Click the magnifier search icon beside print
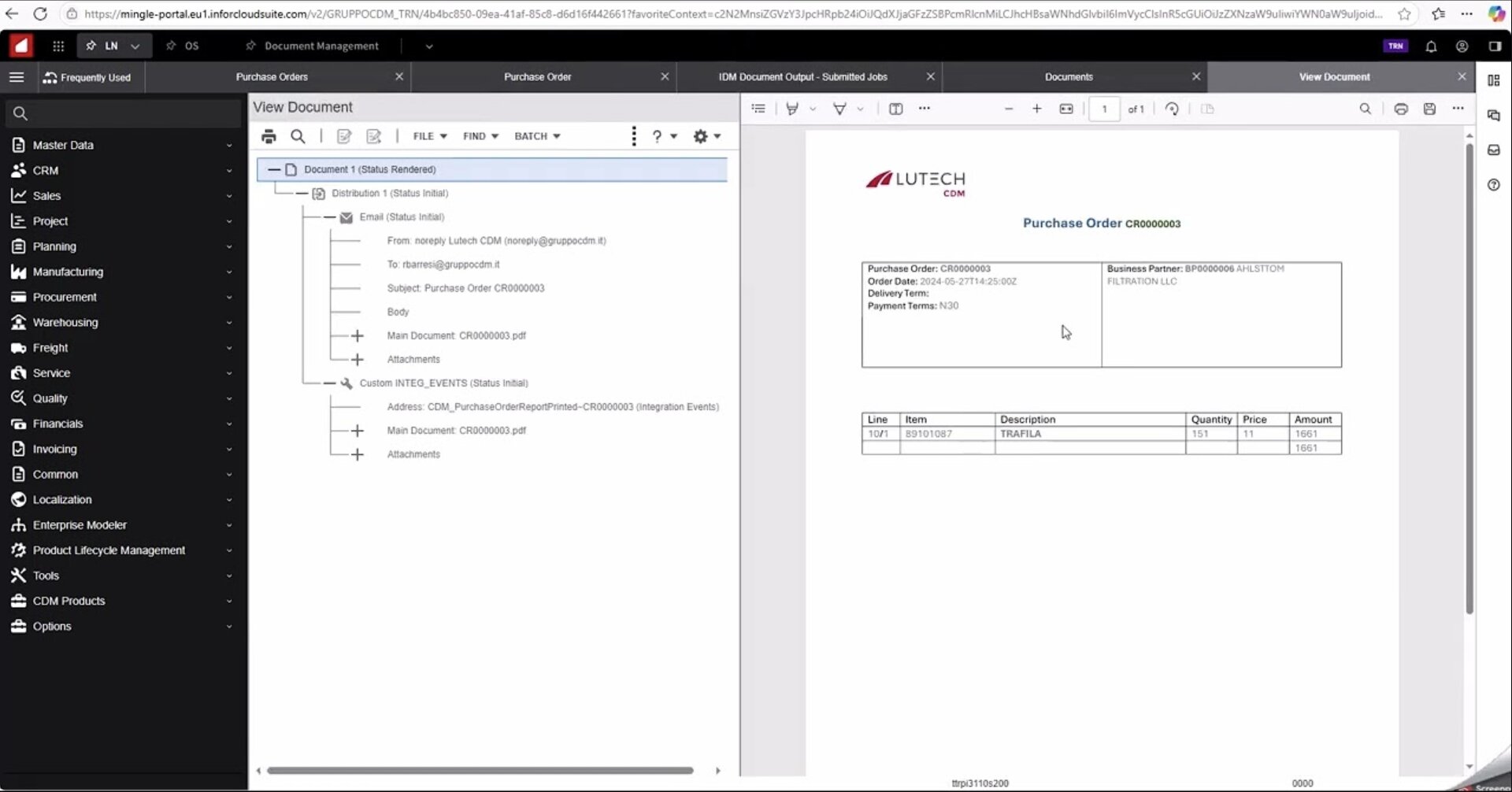Image resolution: width=1512 pixels, height=792 pixels. (298, 136)
